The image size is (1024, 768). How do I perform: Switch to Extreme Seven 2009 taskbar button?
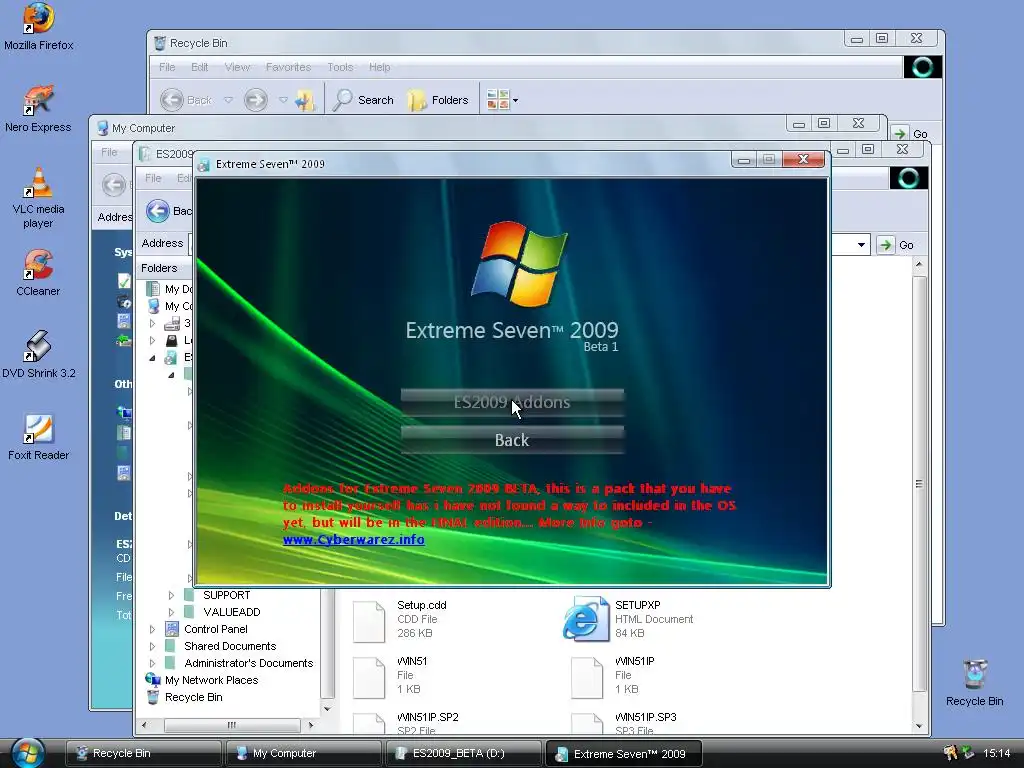point(623,753)
